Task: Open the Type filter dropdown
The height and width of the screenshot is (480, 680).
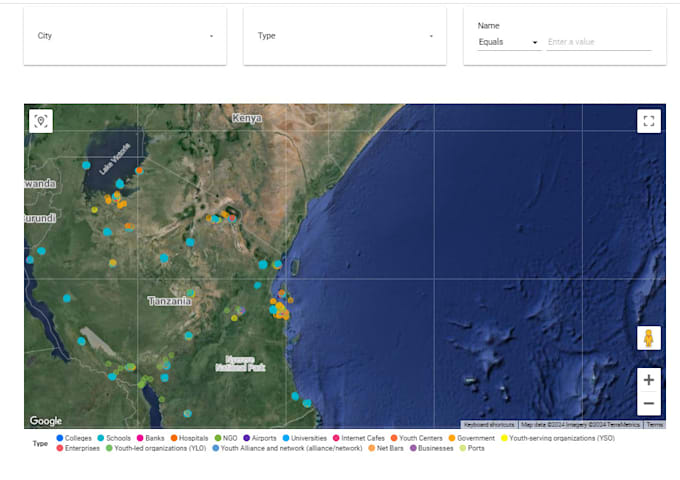Action: [345, 36]
